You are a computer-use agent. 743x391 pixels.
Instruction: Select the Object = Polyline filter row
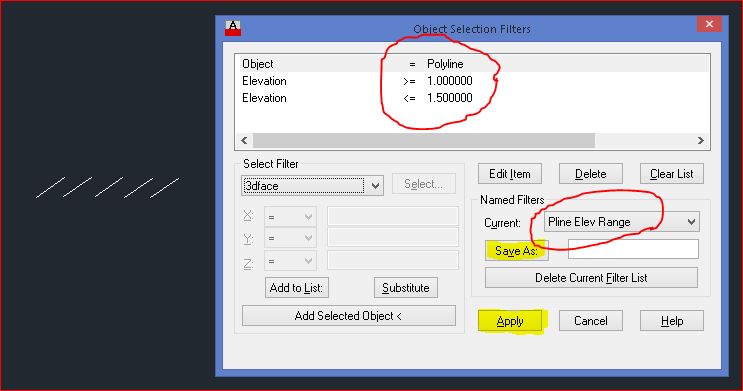tap(472, 64)
